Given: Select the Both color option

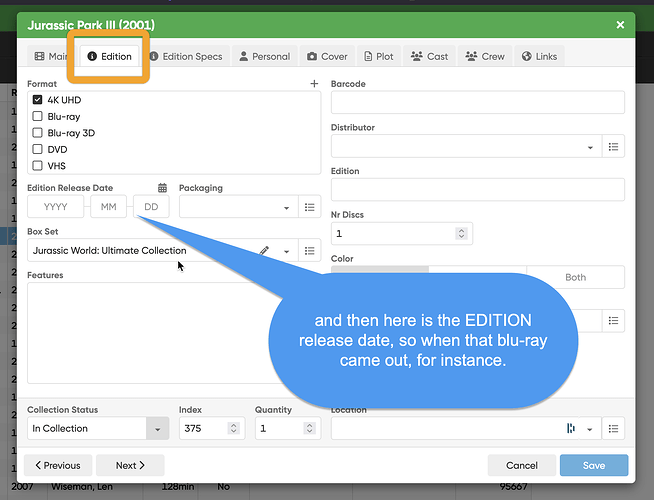Looking at the screenshot, I should (576, 277).
